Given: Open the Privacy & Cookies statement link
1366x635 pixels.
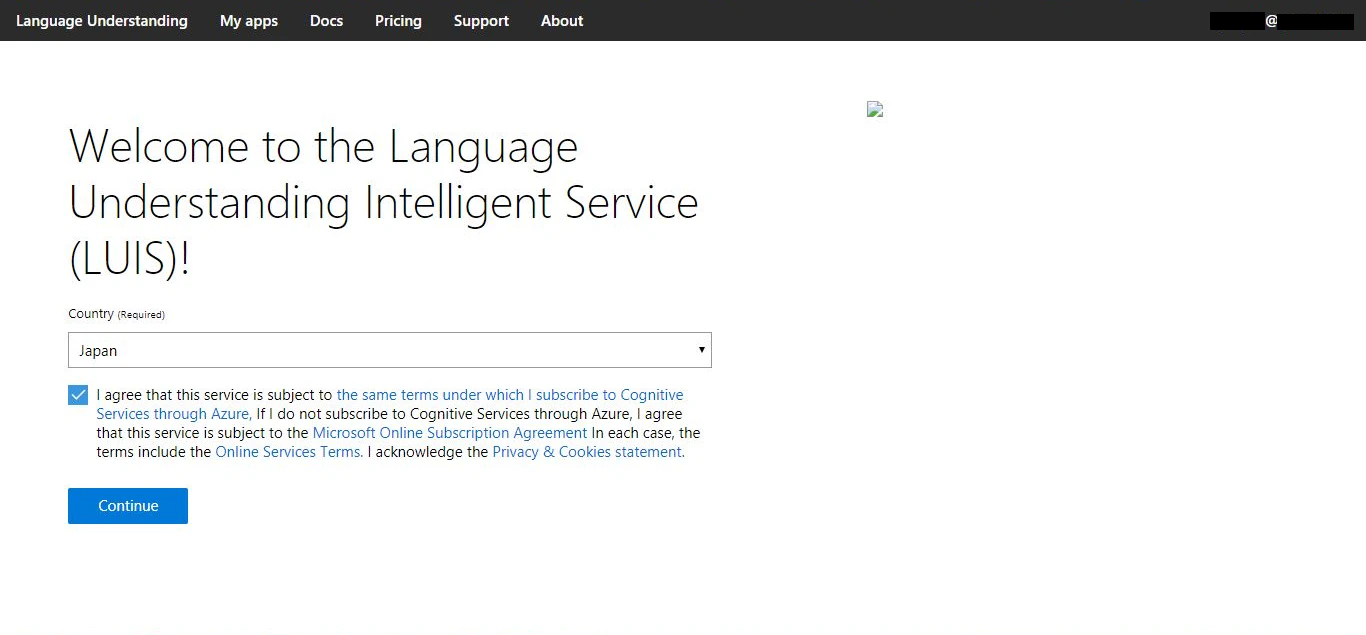Looking at the screenshot, I should [588, 452].
